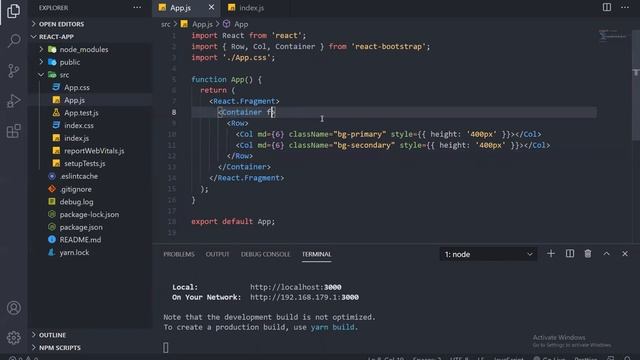Open the yarn.lock file
Screen dimensions: 640x360
coord(90,252)
